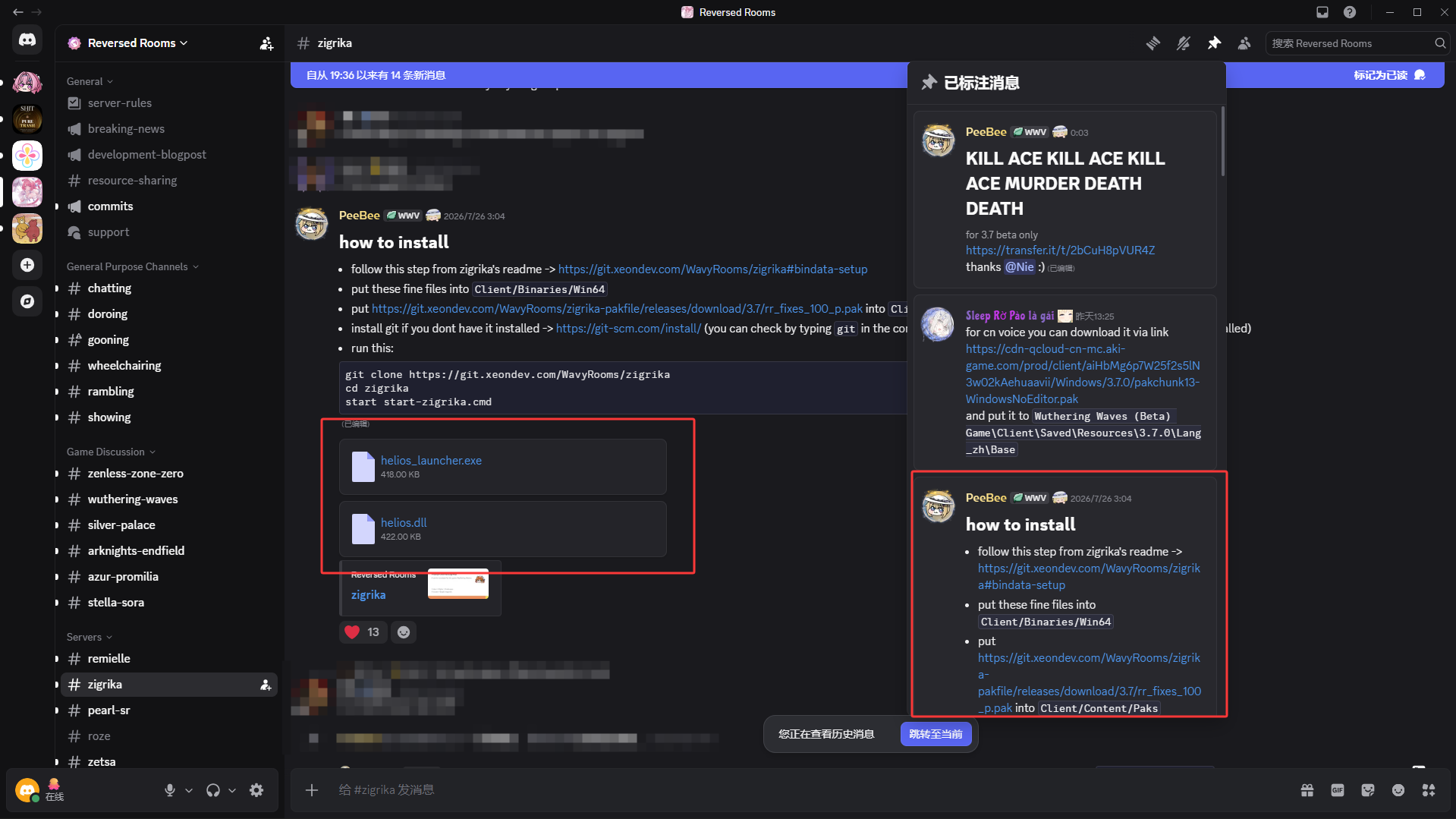Open the resource-sharing channel
This screenshot has height=819, width=1456.
(169, 181)
